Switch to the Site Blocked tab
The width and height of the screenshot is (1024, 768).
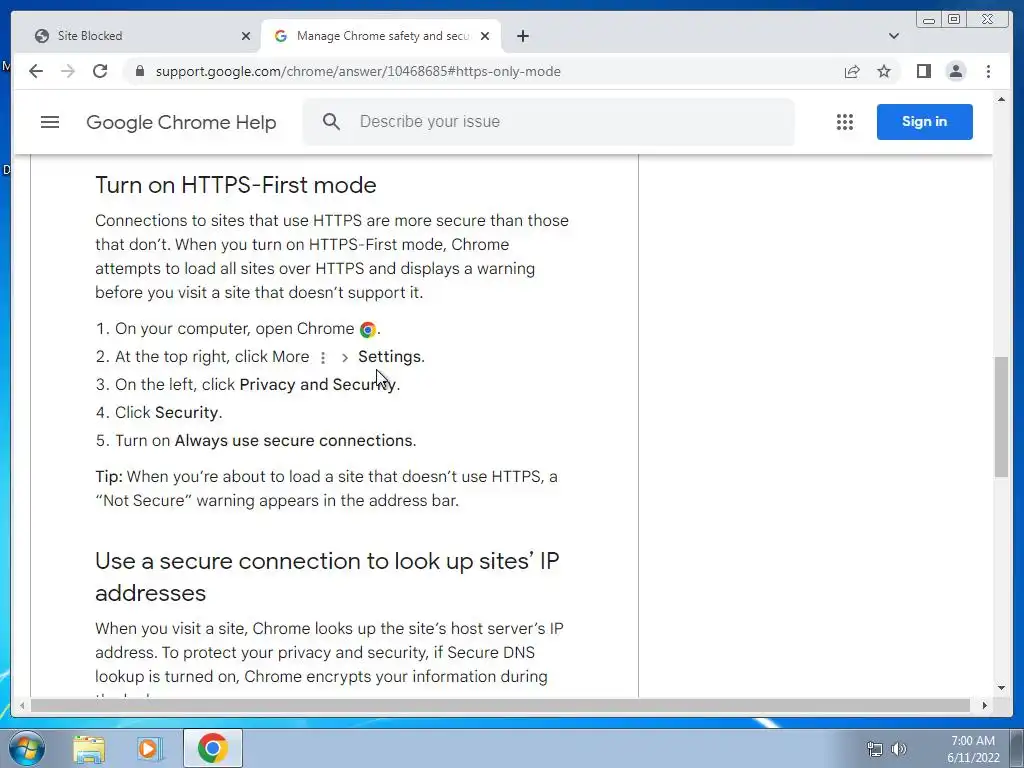[140, 36]
